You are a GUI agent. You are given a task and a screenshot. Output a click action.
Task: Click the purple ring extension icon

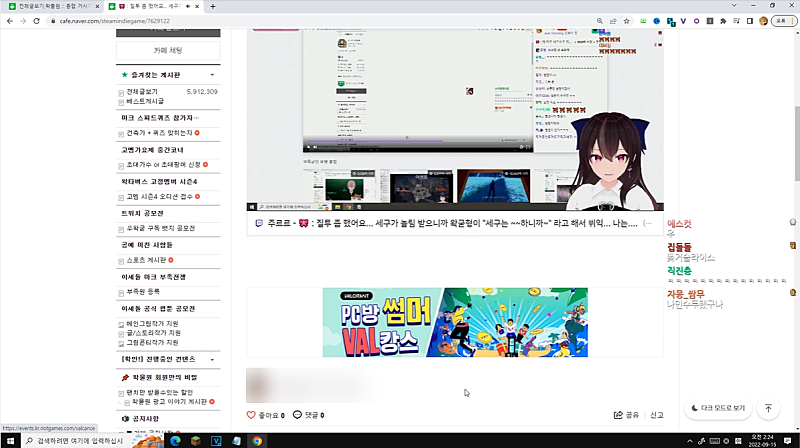[x=696, y=21]
